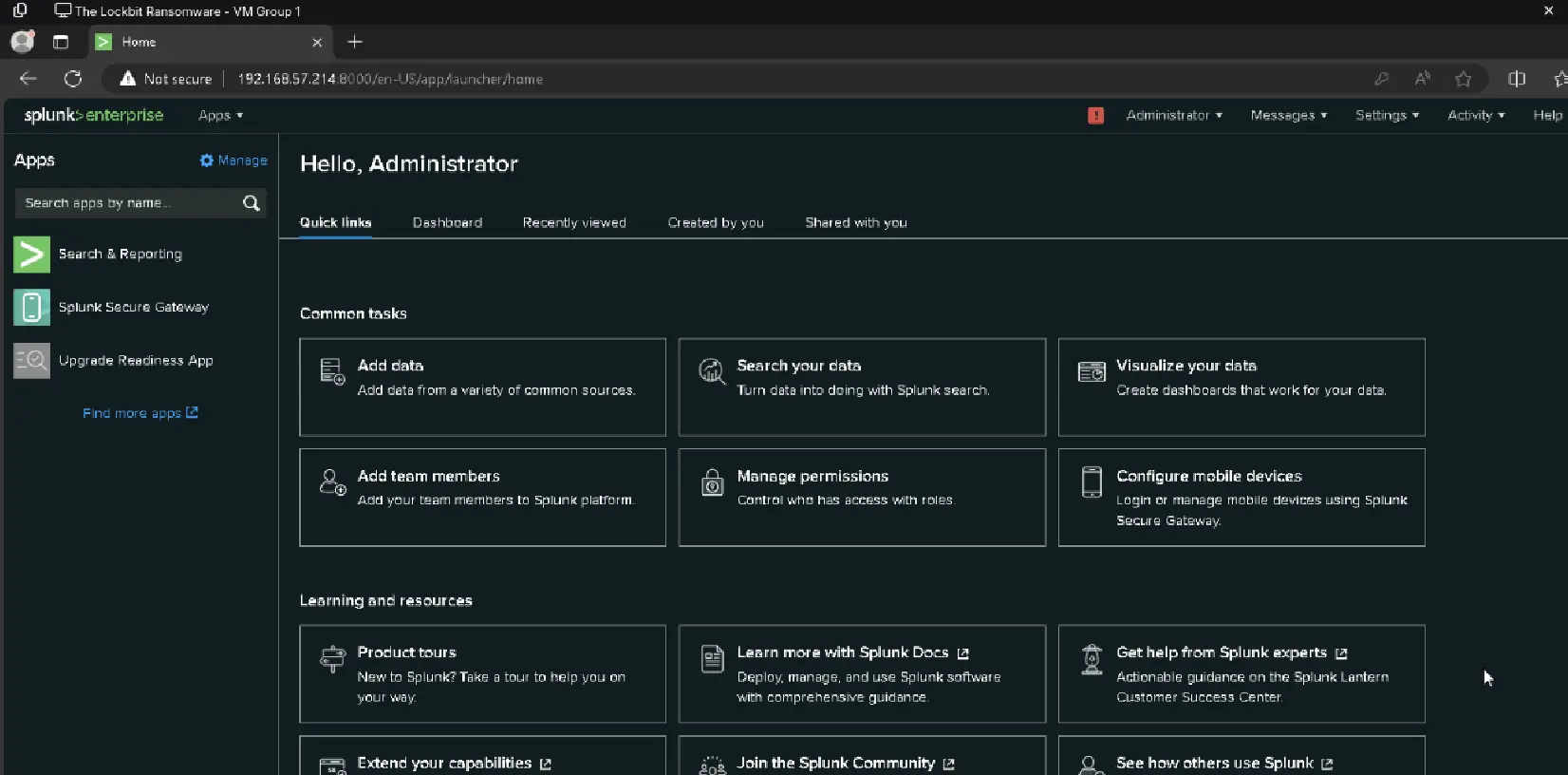Click Splunk Secure Gateway app name
The image size is (1568, 775).
click(134, 308)
